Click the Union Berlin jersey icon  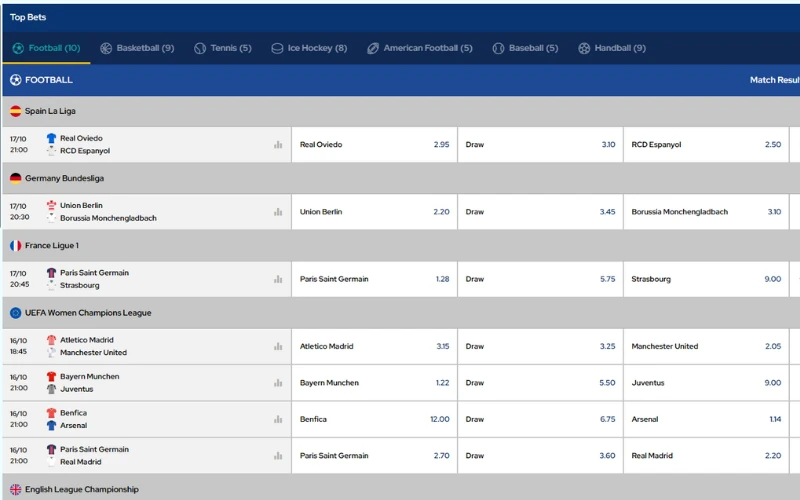point(51,205)
